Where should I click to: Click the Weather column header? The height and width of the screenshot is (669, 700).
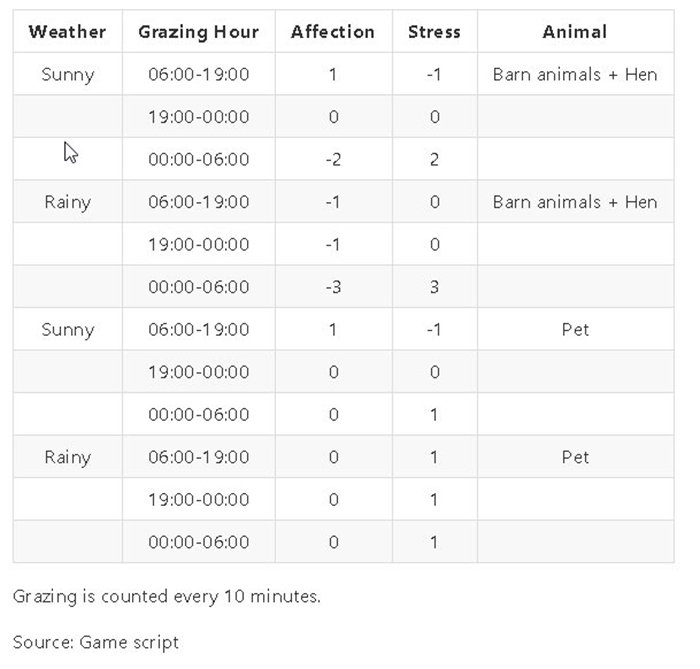[67, 32]
